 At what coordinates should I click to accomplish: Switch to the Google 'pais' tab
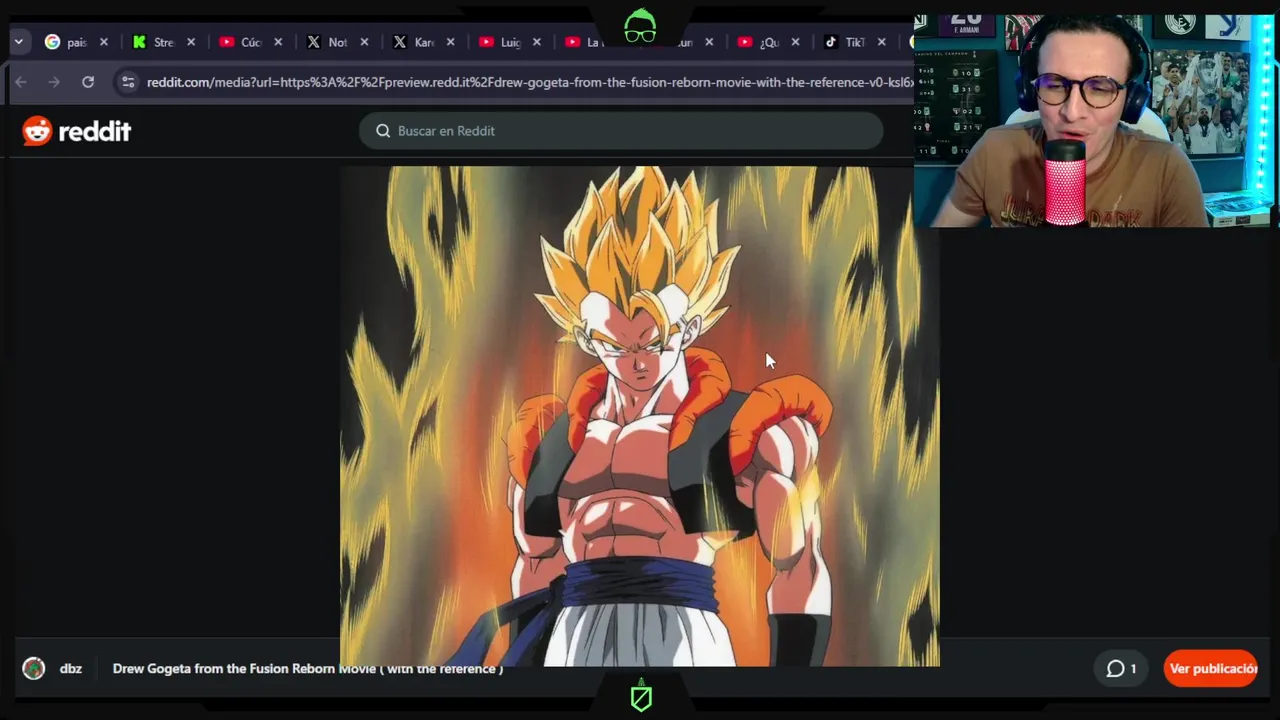click(66, 42)
